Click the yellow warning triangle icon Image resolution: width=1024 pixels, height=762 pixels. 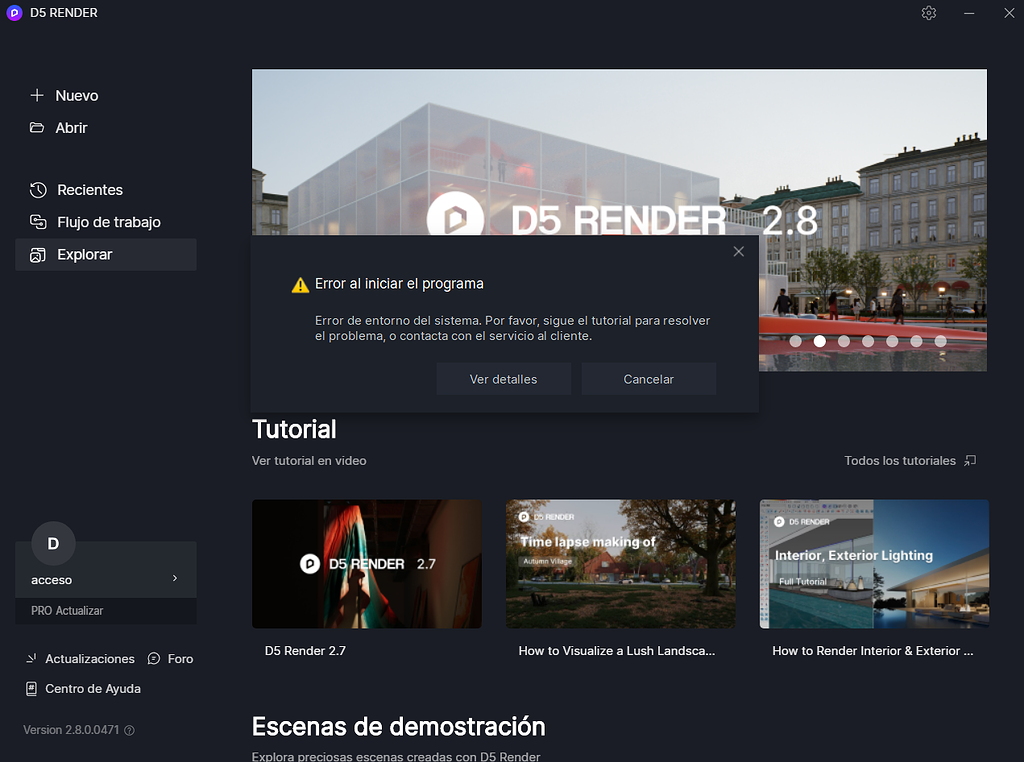click(300, 285)
